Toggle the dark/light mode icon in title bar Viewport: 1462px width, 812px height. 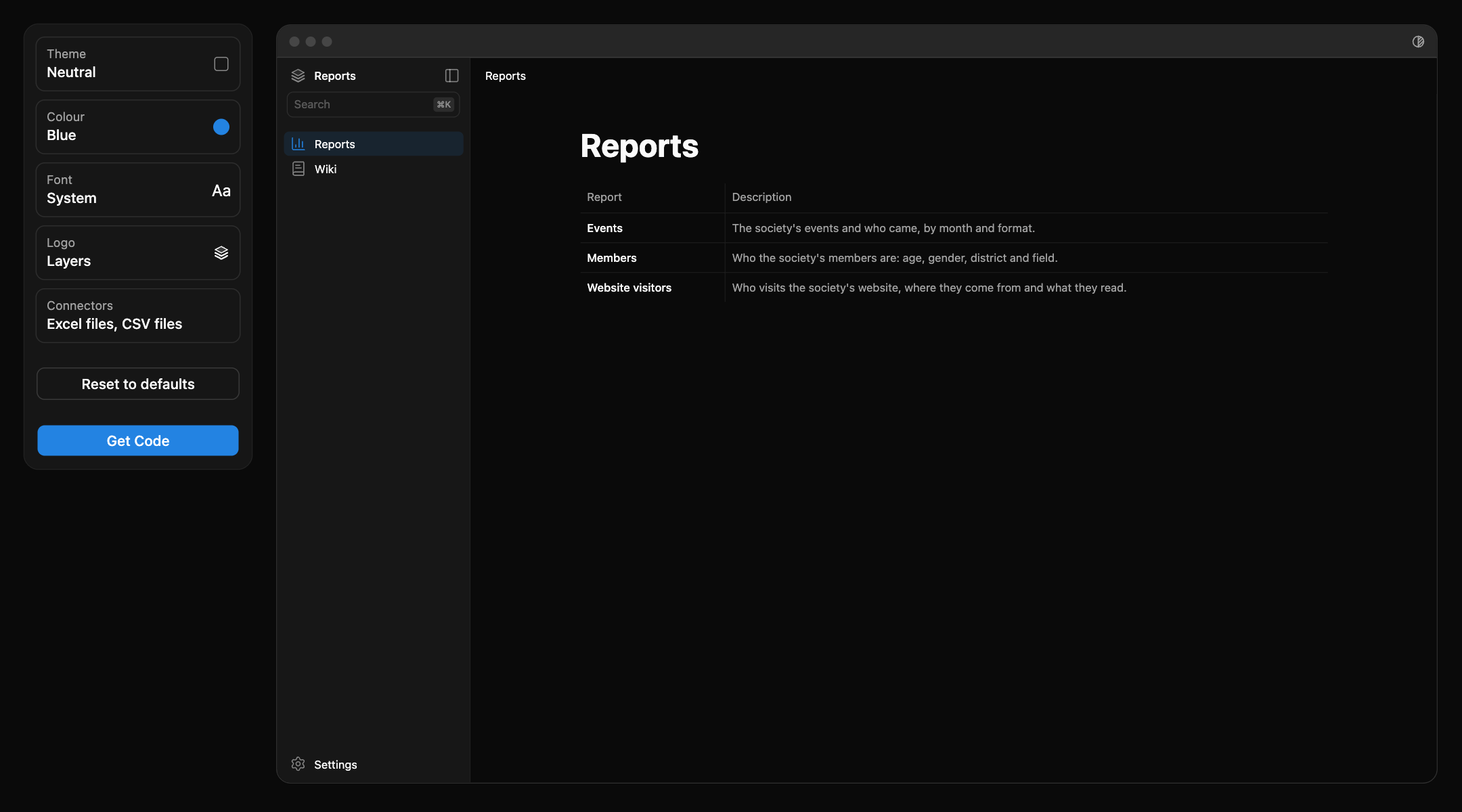tap(1418, 42)
